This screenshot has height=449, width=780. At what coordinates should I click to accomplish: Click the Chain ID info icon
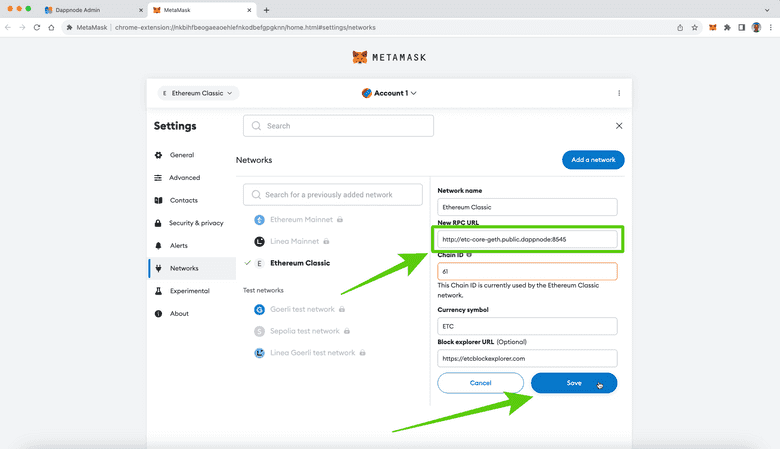[x=469, y=255]
